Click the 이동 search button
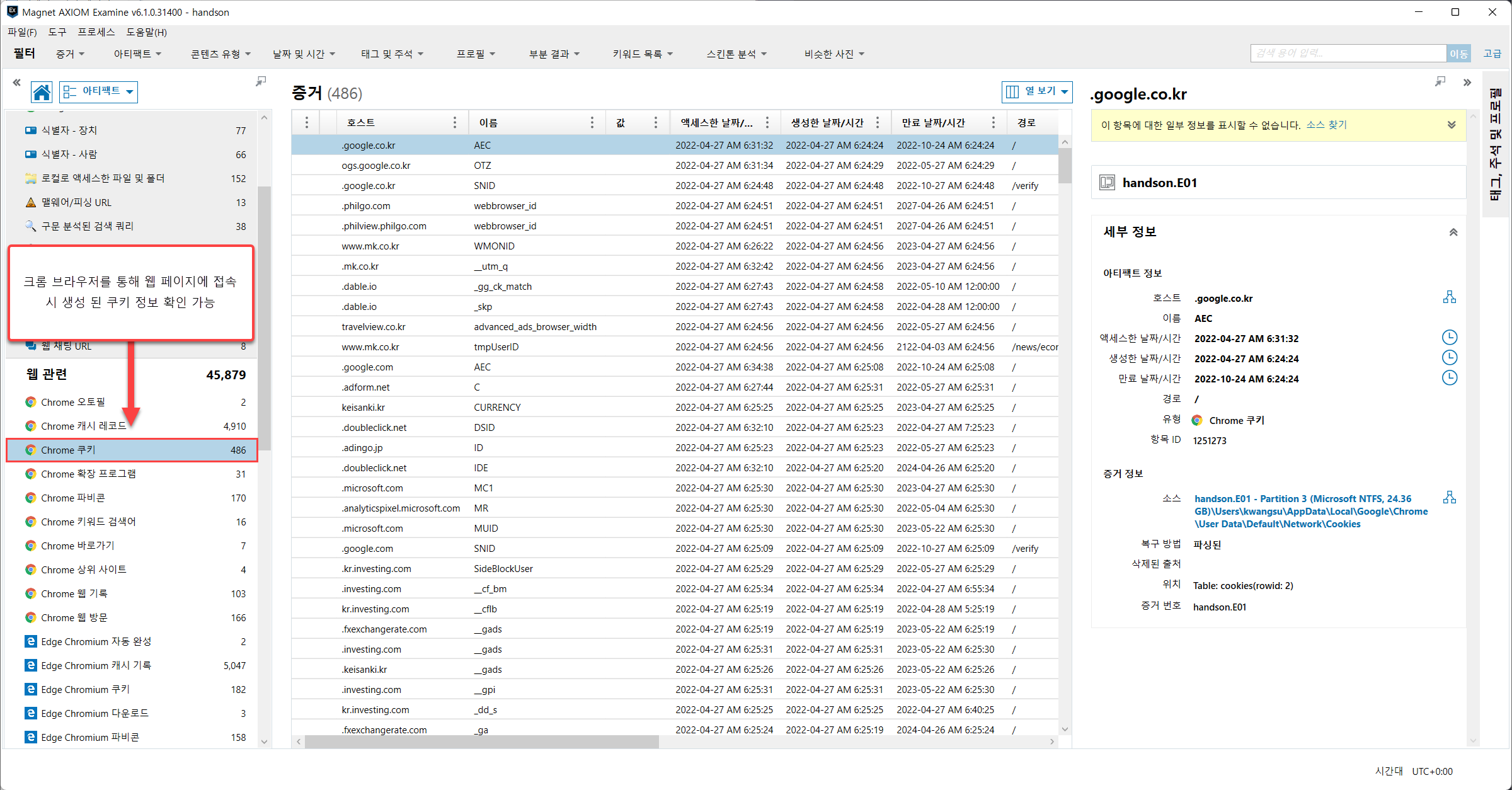Screen dimensions: 1512x790 tap(1458, 54)
